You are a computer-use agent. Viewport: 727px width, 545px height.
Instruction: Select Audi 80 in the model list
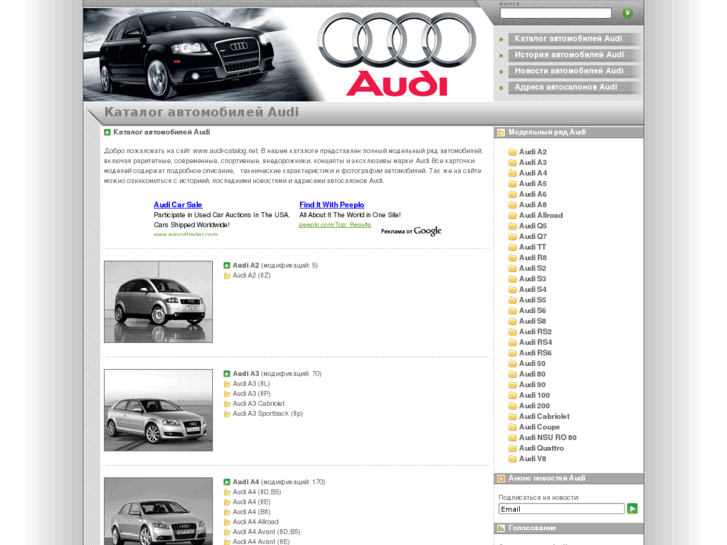click(532, 374)
